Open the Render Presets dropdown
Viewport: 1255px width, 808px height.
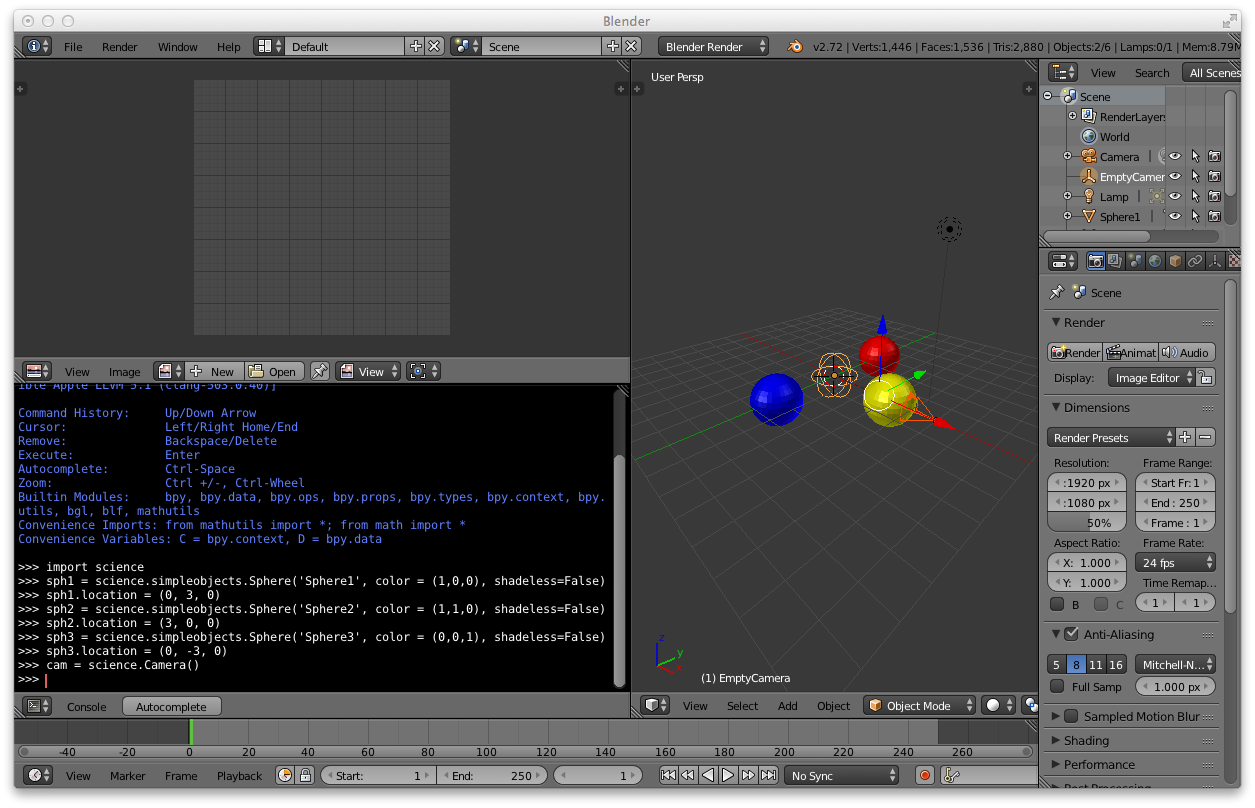(x=1111, y=437)
